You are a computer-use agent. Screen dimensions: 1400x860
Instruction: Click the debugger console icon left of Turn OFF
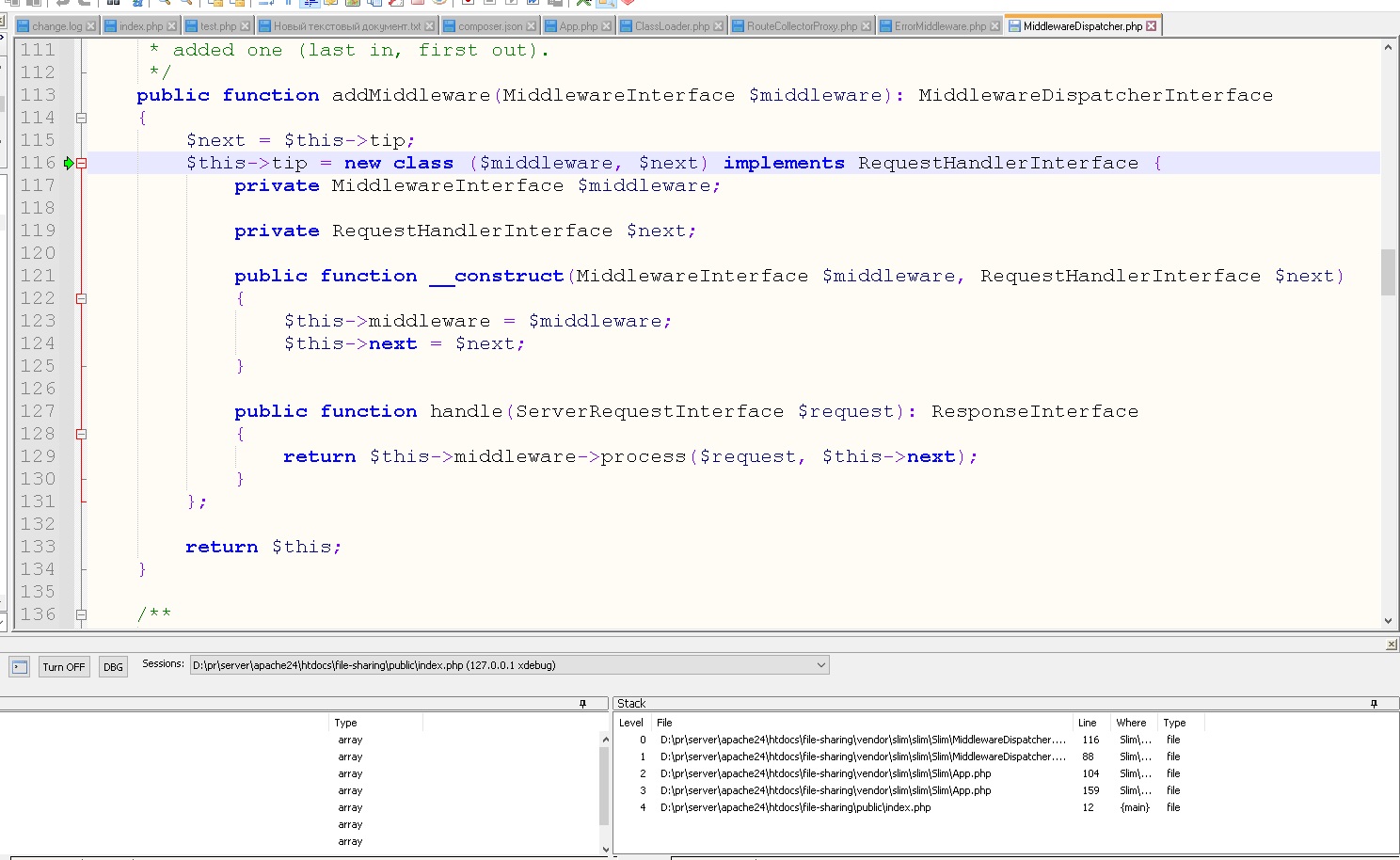point(19,667)
